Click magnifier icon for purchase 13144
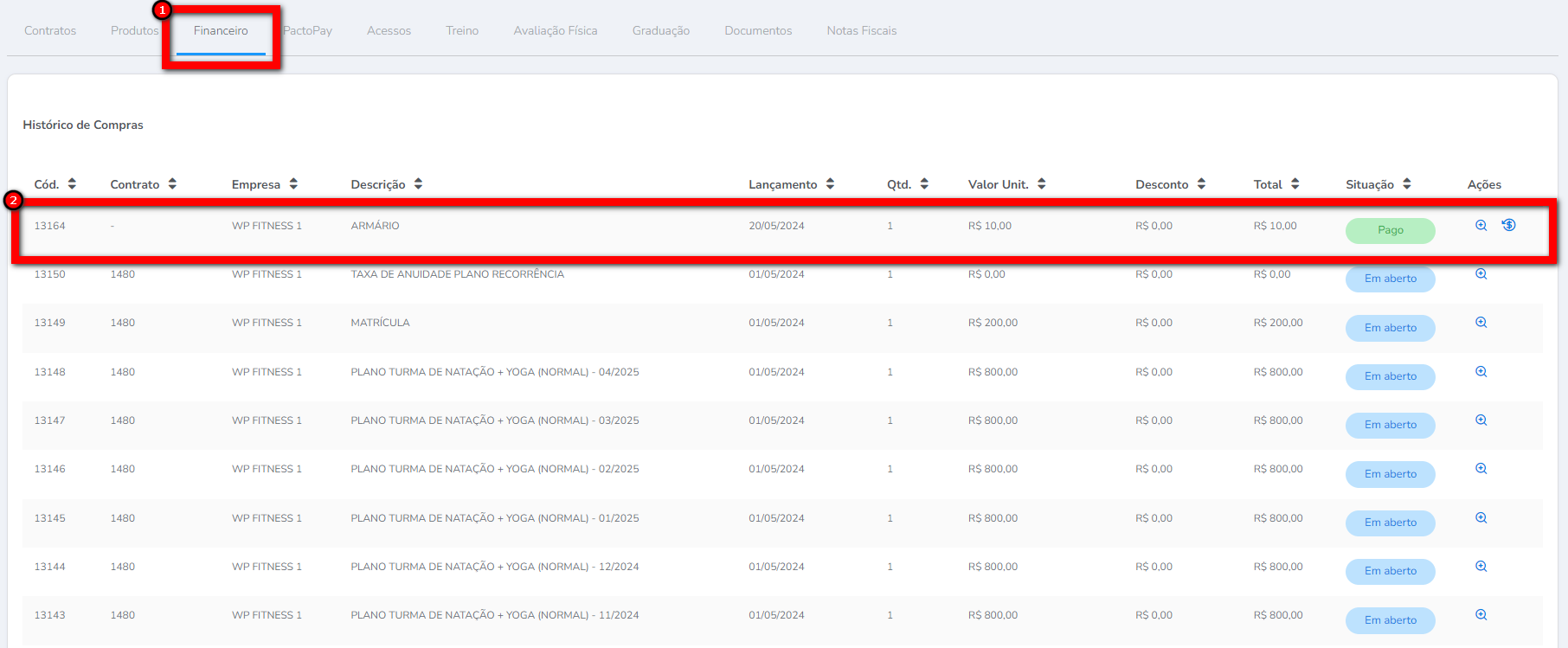 point(1481,567)
